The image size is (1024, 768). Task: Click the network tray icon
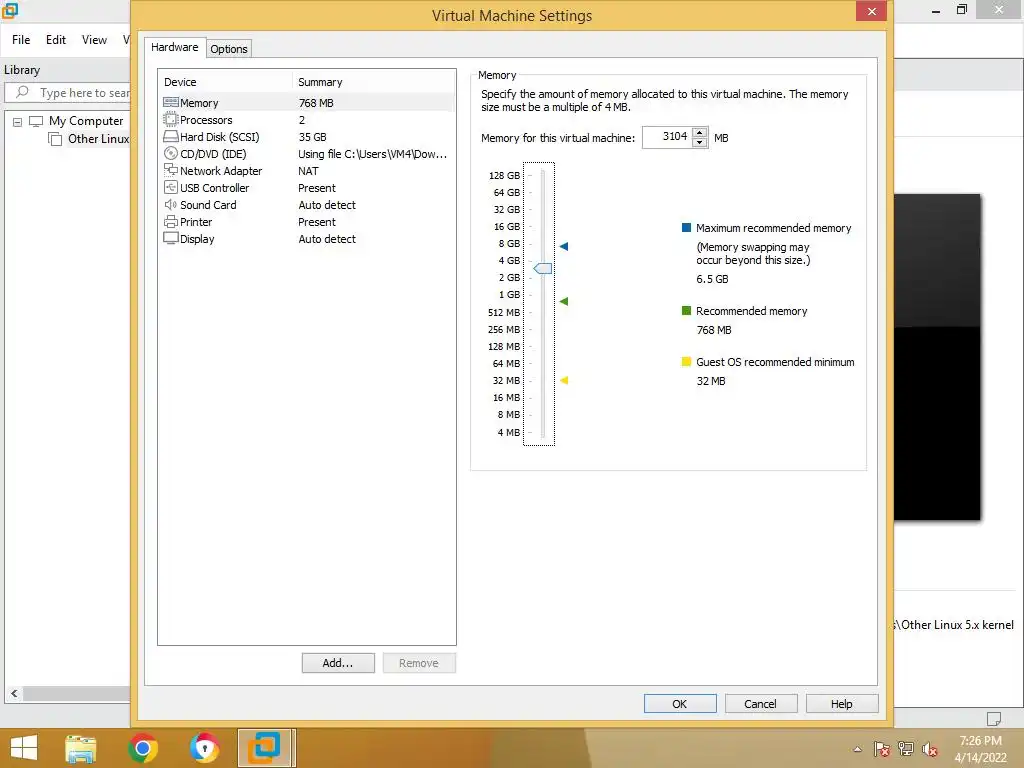click(906, 749)
